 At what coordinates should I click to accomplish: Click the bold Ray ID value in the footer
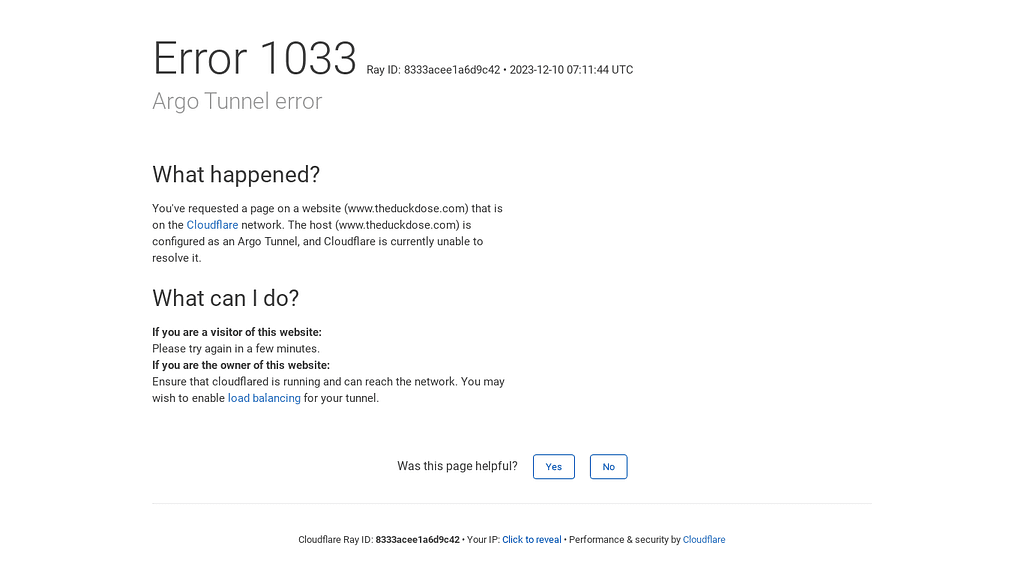(417, 539)
